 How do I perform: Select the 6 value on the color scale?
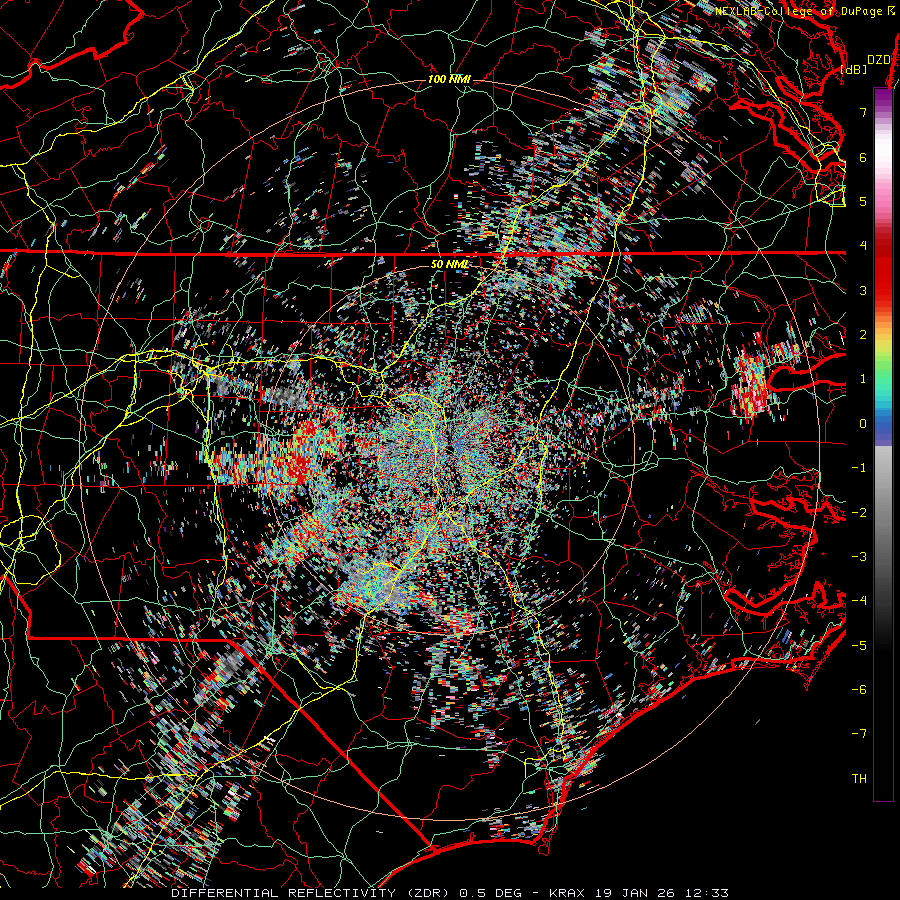coord(863,157)
